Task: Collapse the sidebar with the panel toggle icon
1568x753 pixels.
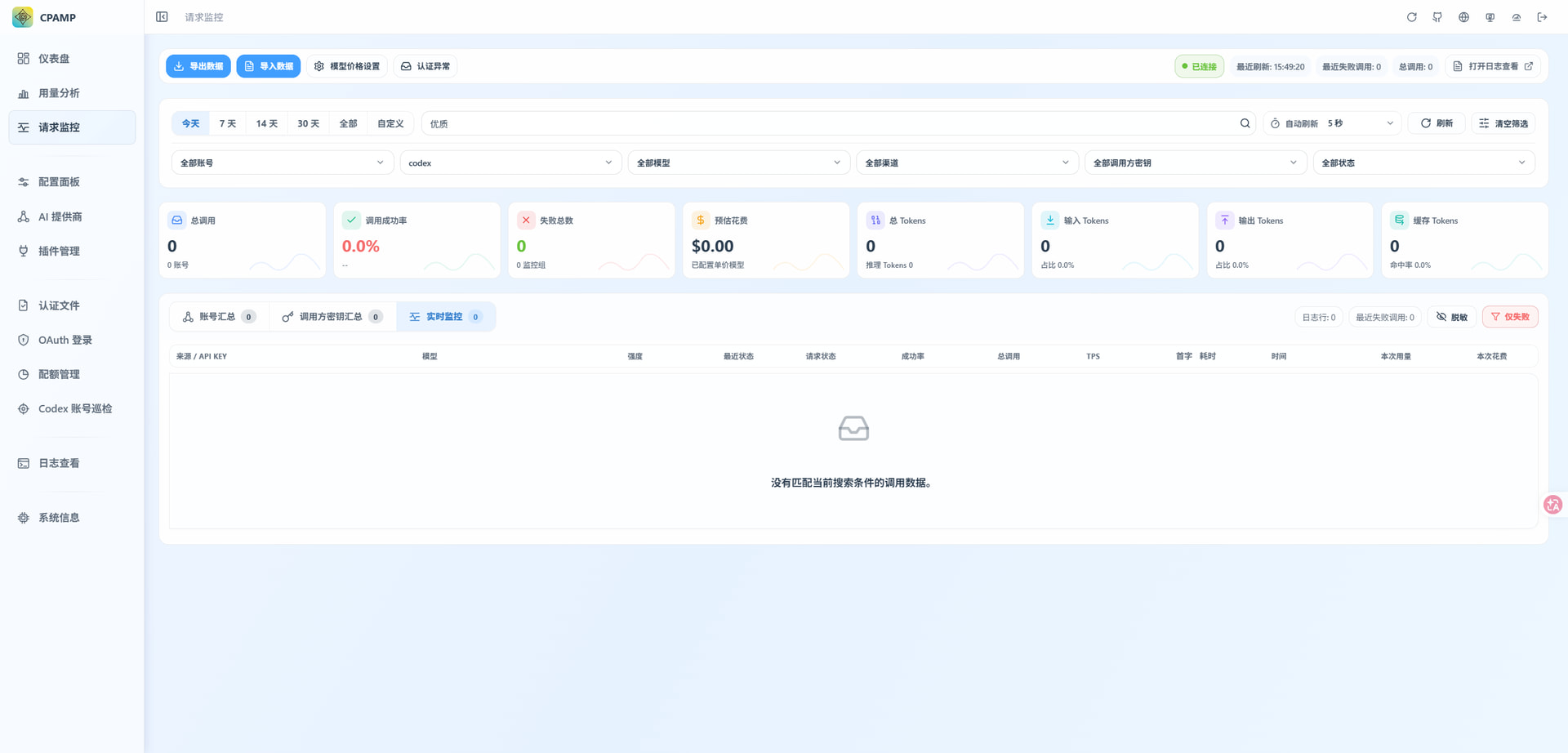Action: click(162, 17)
